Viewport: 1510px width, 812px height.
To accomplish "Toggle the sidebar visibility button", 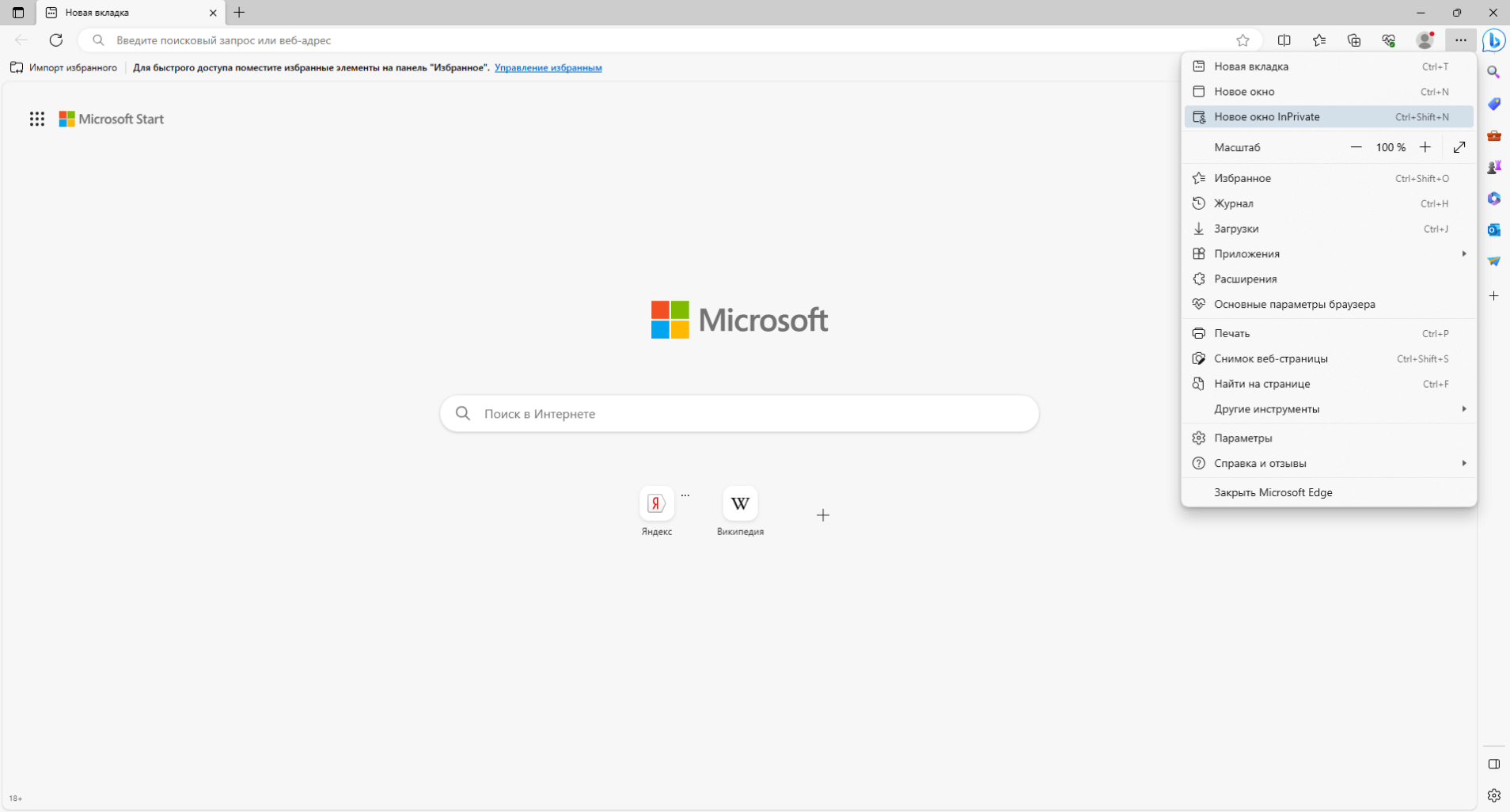I will tap(1493, 764).
